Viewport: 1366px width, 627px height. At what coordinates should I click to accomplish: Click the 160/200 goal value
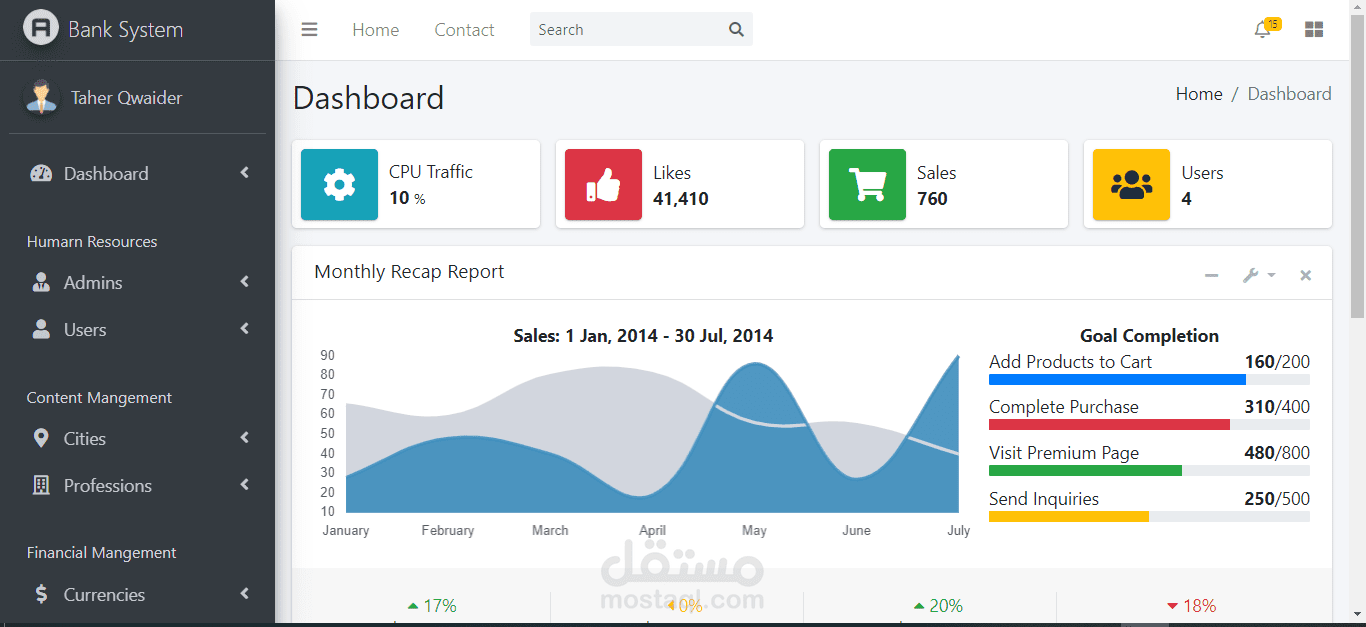pos(1277,361)
